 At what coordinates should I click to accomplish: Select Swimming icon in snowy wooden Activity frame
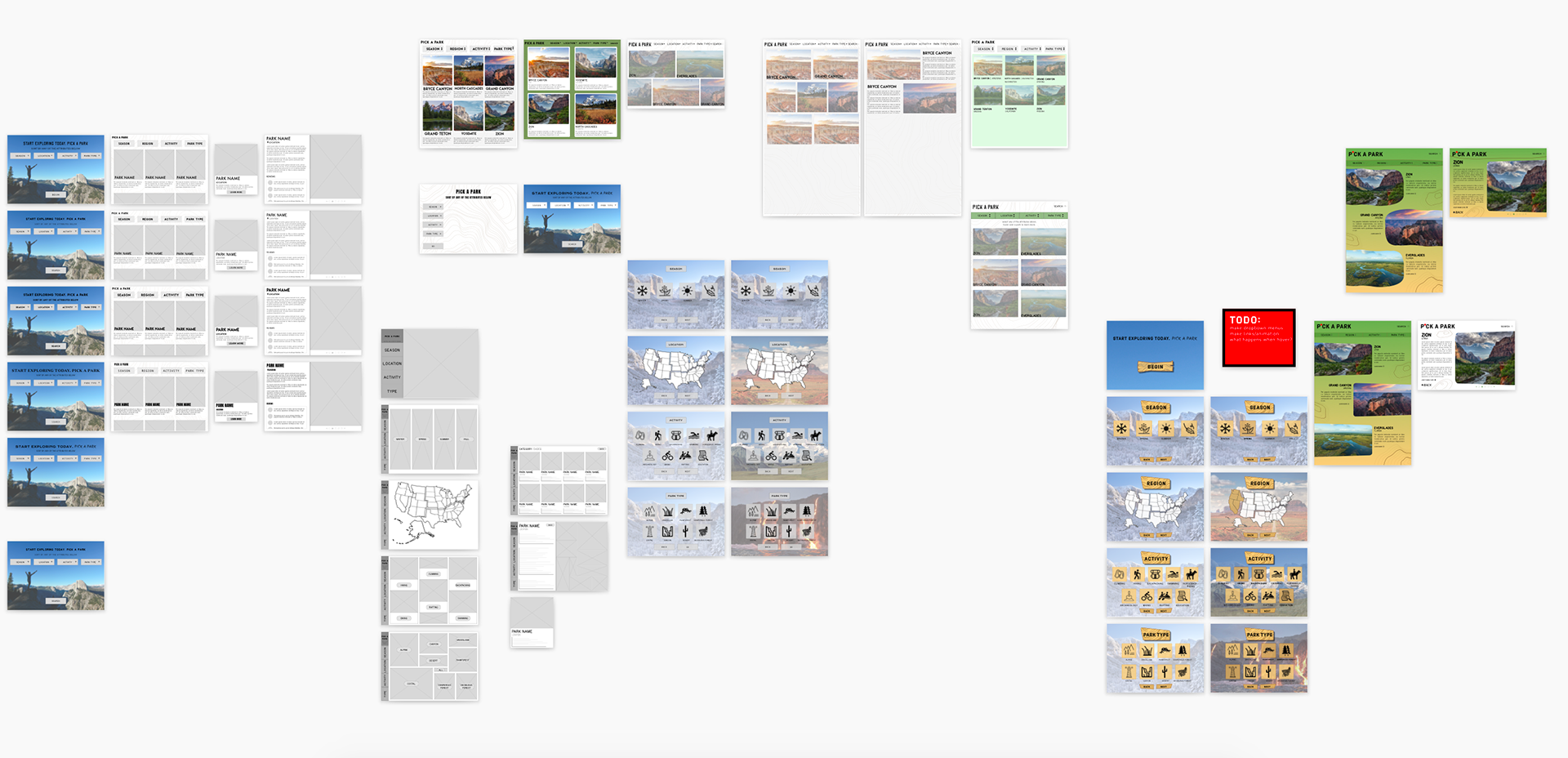[1174, 574]
